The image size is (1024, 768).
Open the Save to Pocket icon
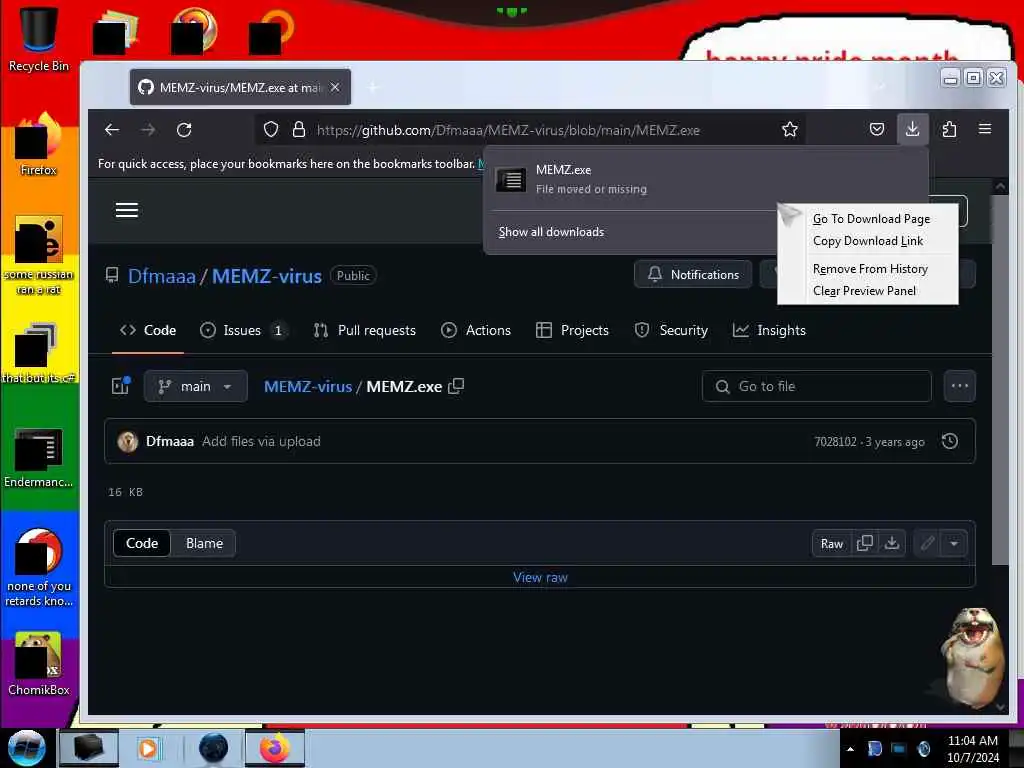[877, 129]
